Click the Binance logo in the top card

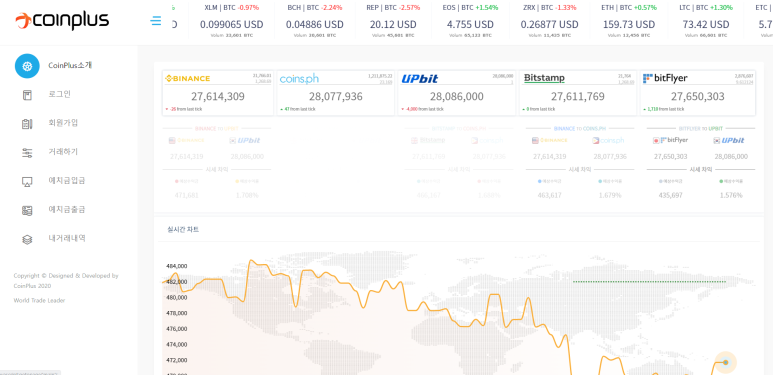click(187, 78)
